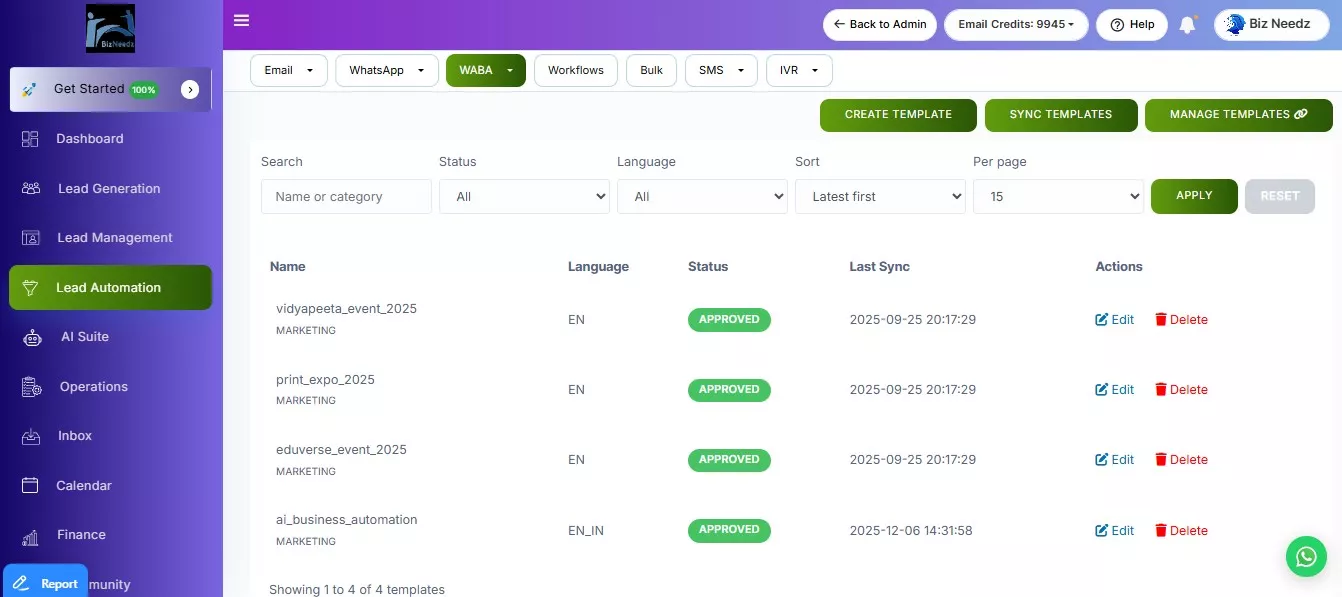
Task: Click the Dashboard sidebar icon
Action: coord(31,139)
